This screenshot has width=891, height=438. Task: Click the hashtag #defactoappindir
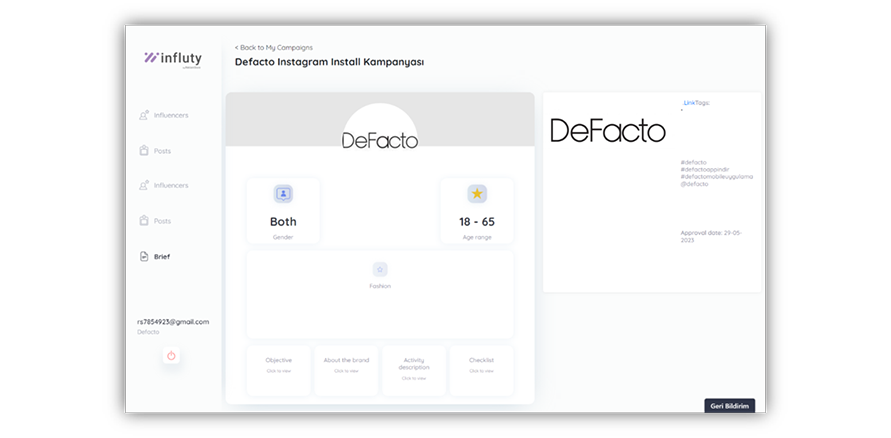(x=705, y=169)
